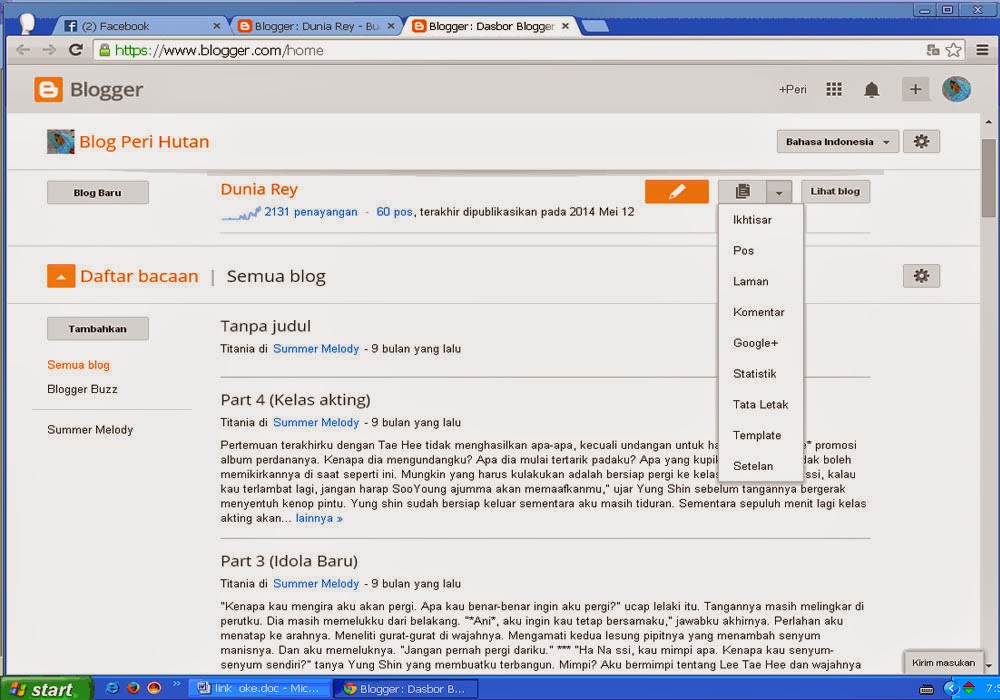Click the Lihat blog button
Image resolution: width=1000 pixels, height=700 pixels.
point(835,191)
